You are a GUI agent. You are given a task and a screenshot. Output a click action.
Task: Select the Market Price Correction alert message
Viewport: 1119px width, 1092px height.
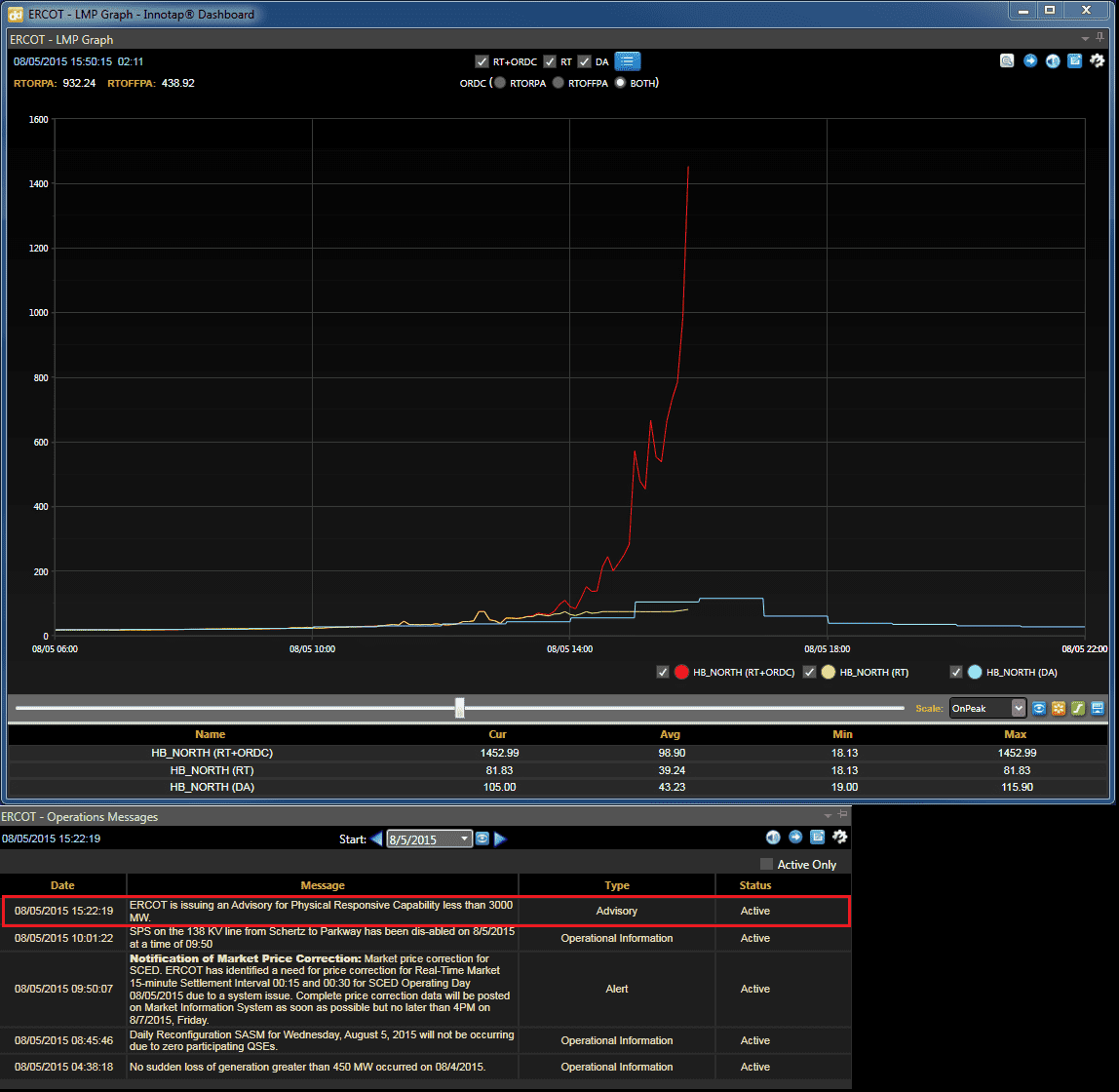pyautogui.click(x=425, y=989)
